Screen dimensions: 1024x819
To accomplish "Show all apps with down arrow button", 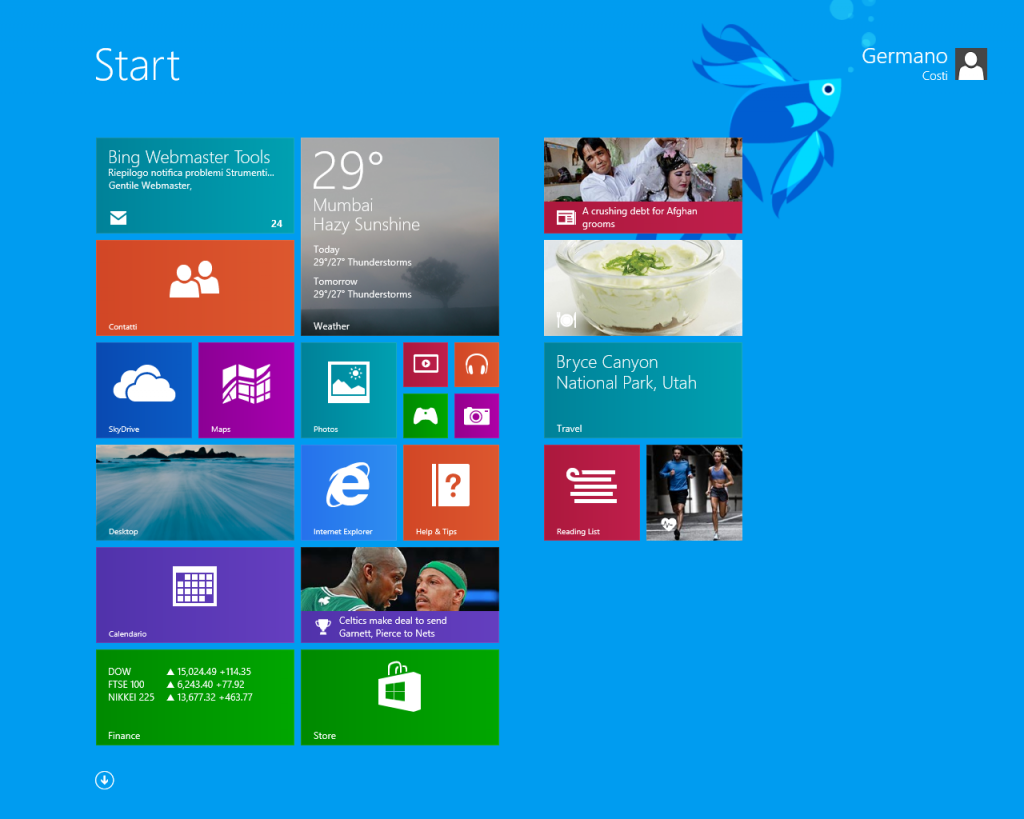I will (x=104, y=780).
